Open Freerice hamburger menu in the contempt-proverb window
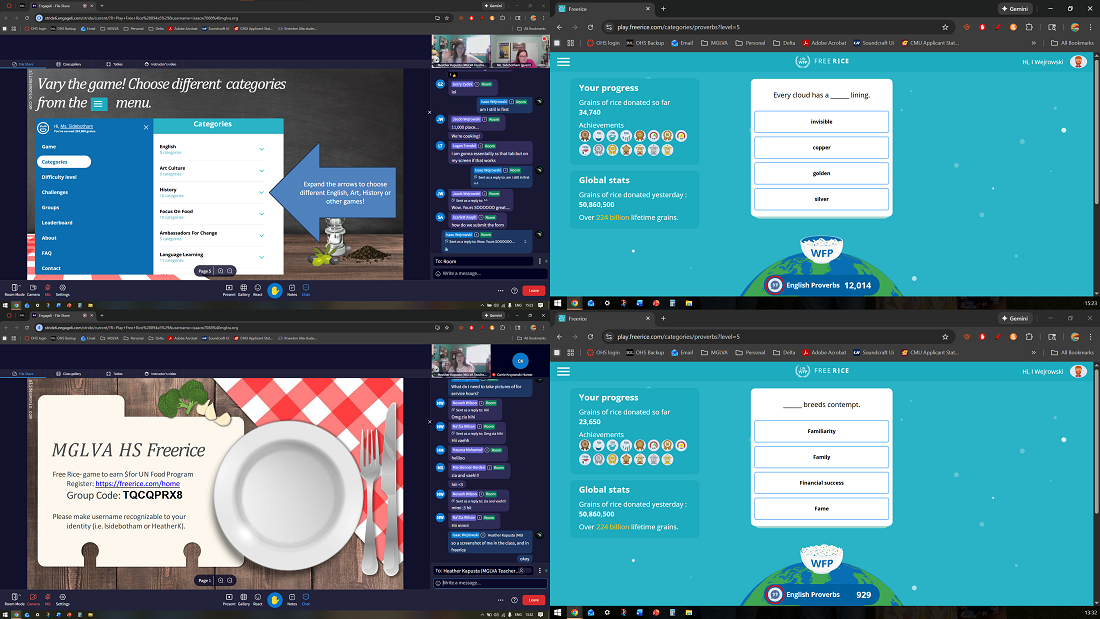The width and height of the screenshot is (1100, 619). [563, 371]
